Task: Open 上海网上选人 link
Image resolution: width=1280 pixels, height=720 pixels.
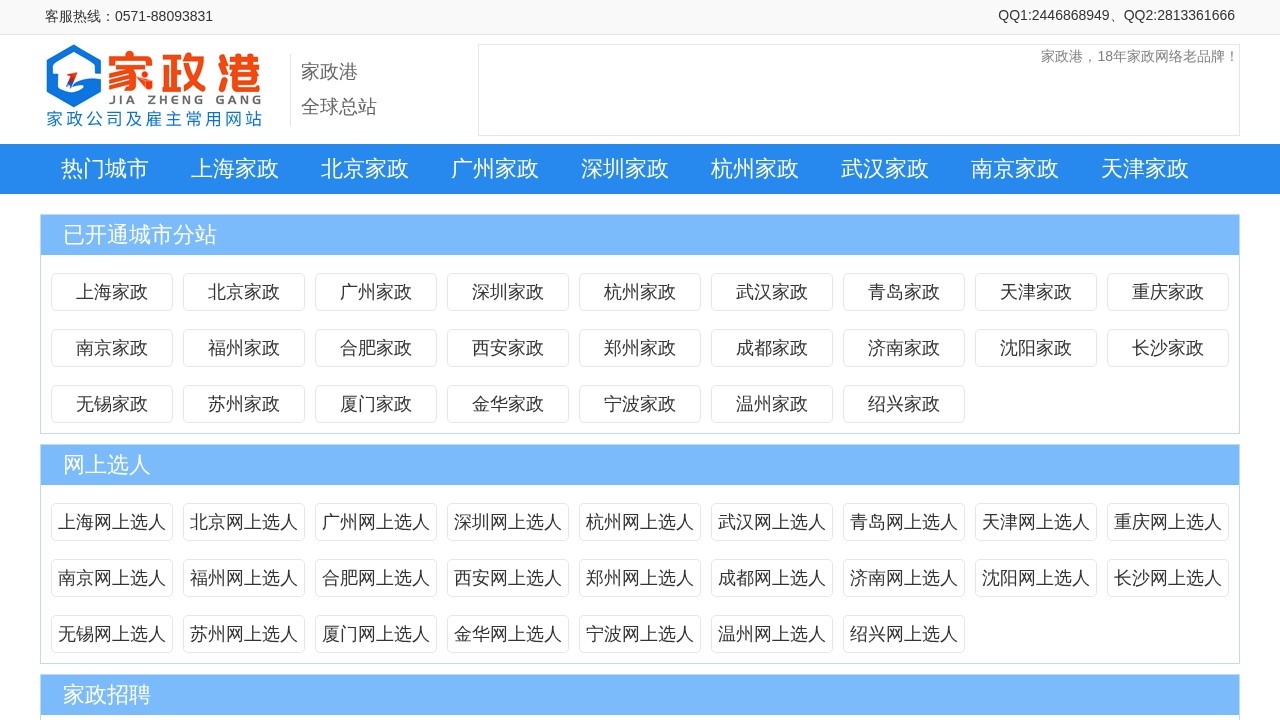Action: [x=112, y=522]
